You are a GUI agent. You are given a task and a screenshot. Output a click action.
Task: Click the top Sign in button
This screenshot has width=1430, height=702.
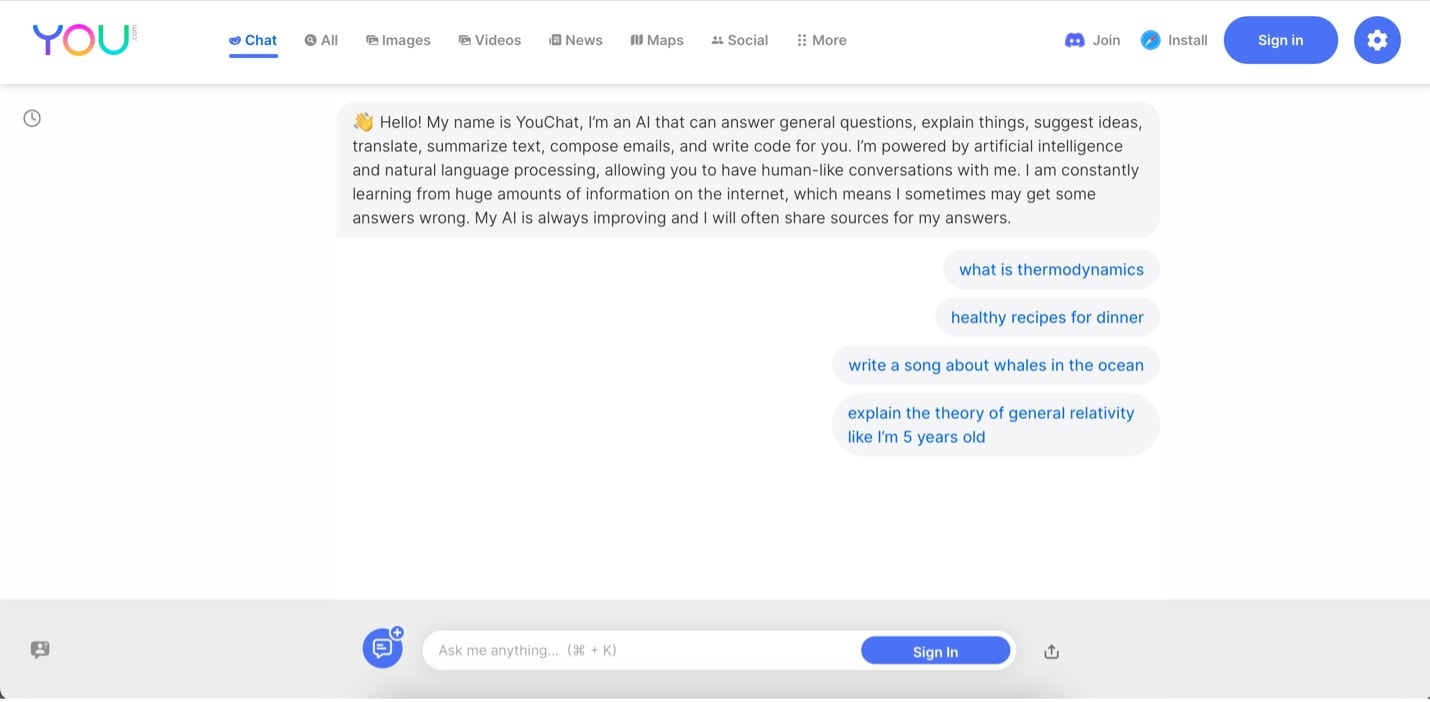1281,40
